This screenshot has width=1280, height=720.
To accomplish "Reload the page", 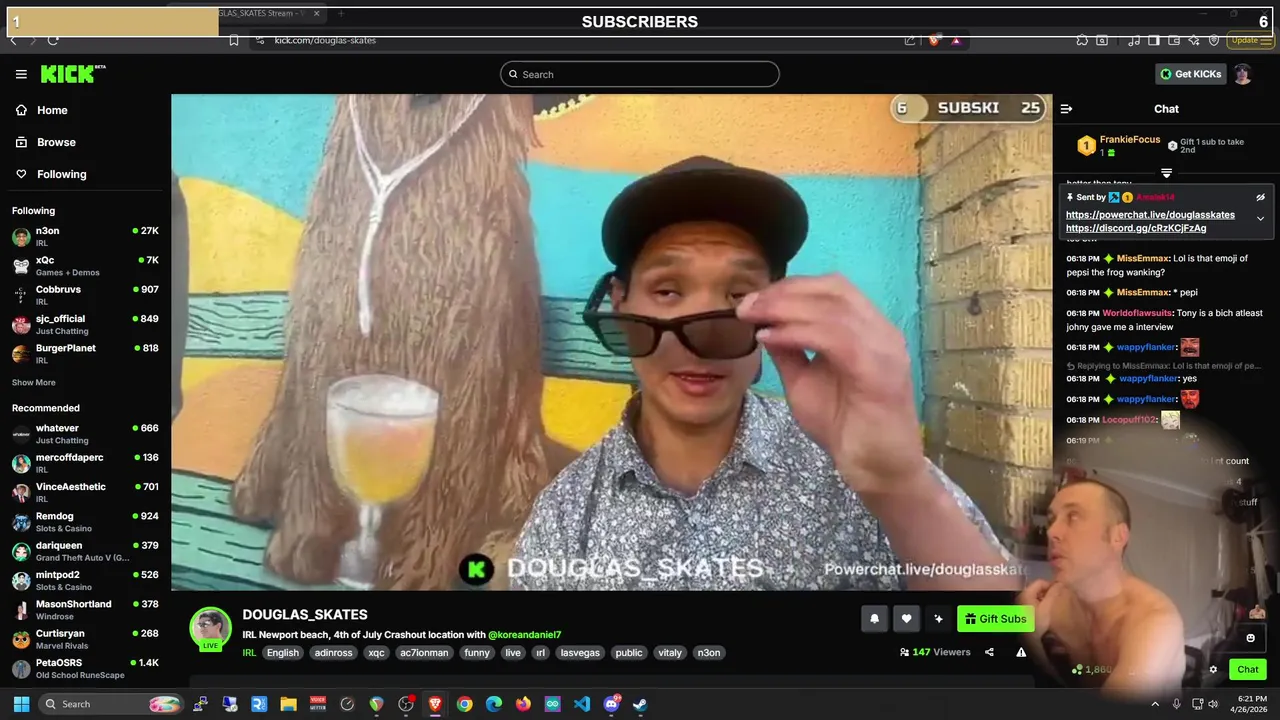I will click(x=52, y=40).
